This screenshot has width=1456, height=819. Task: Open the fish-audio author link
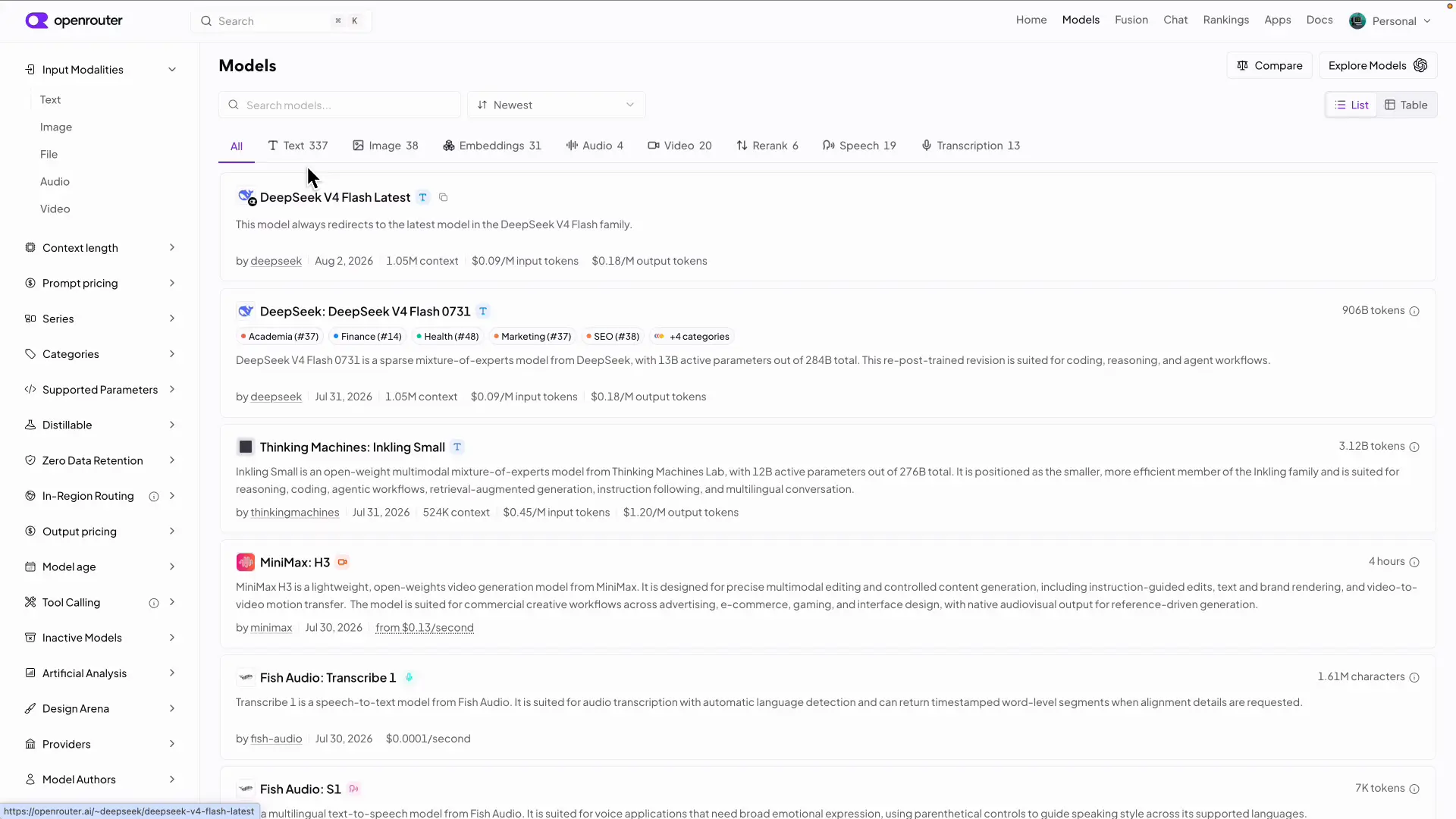[x=276, y=739]
